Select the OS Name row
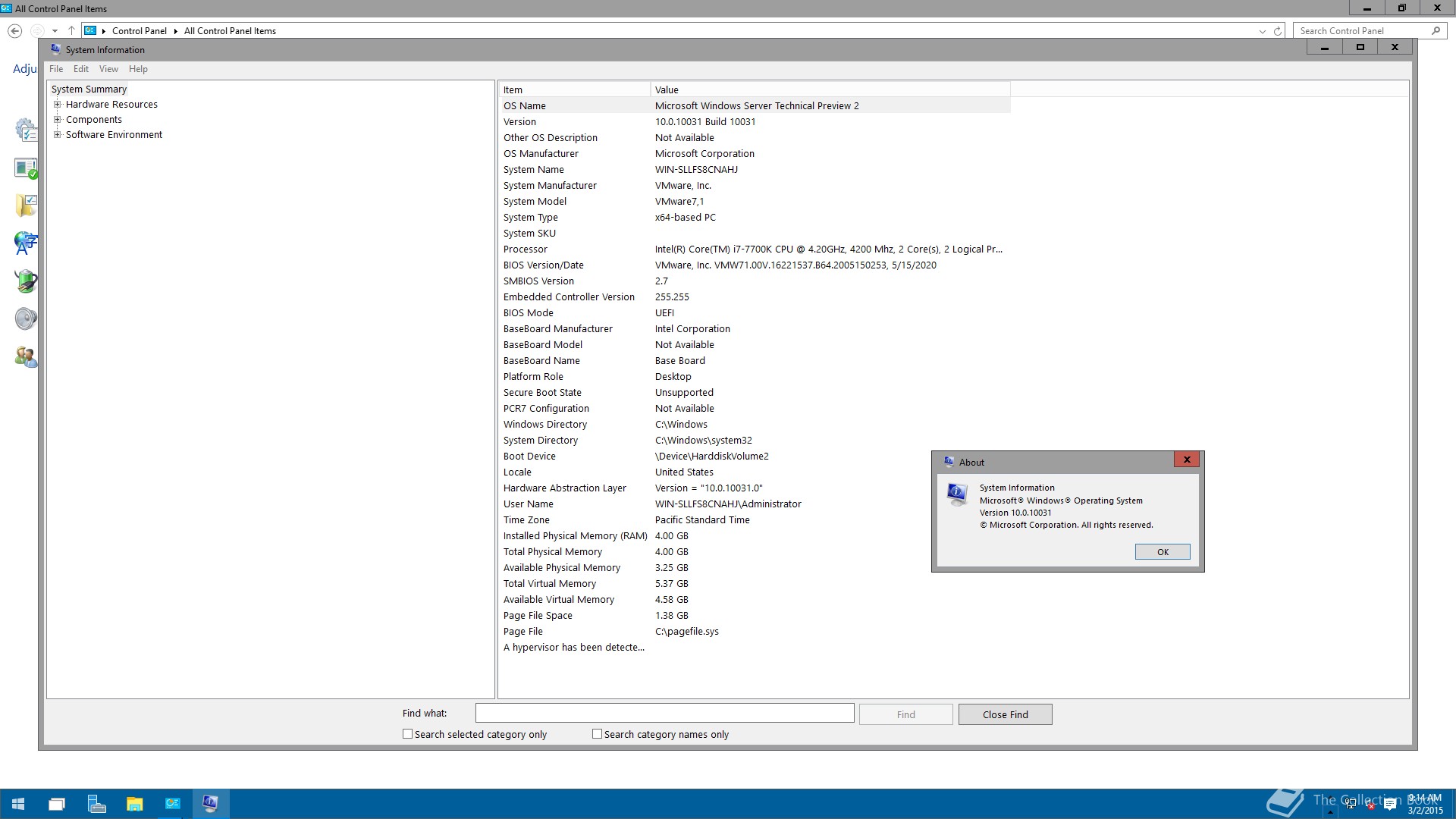1456x819 pixels. pos(755,106)
